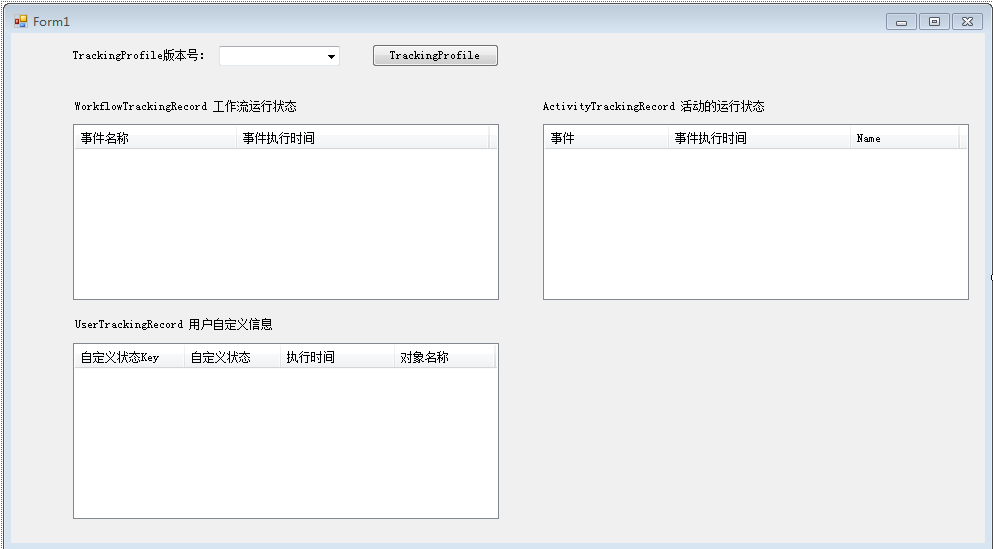The width and height of the screenshot is (993, 549).
Task: Click the TrackingProfile button
Action: [435, 56]
